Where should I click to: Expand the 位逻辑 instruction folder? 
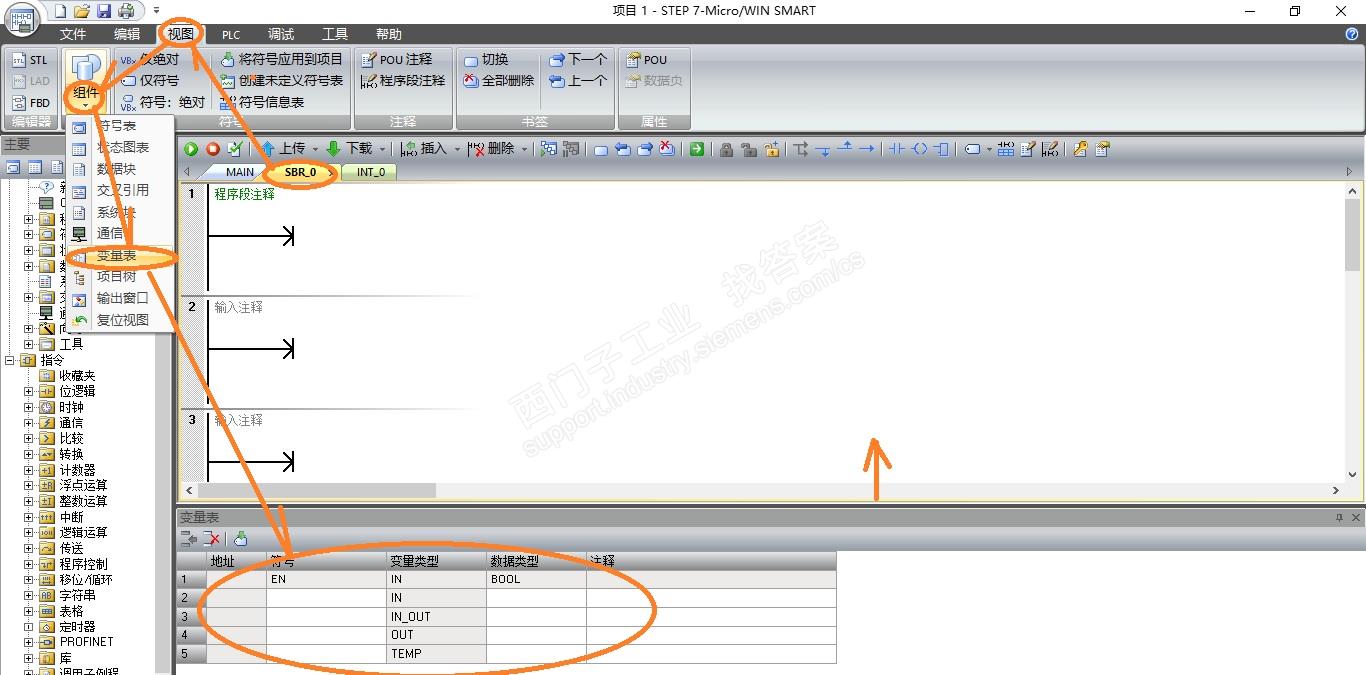tap(29, 391)
